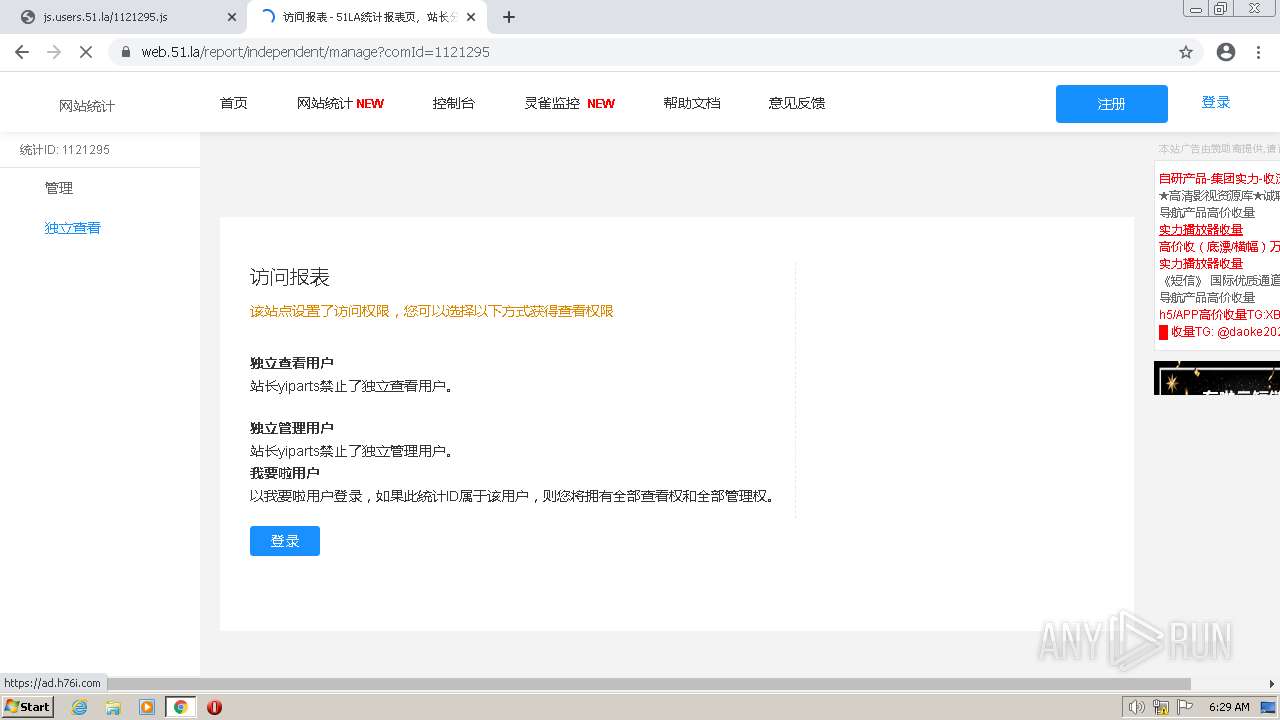Click the dark banner ad image
This screenshot has width=1280, height=720.
[x=1217, y=378]
